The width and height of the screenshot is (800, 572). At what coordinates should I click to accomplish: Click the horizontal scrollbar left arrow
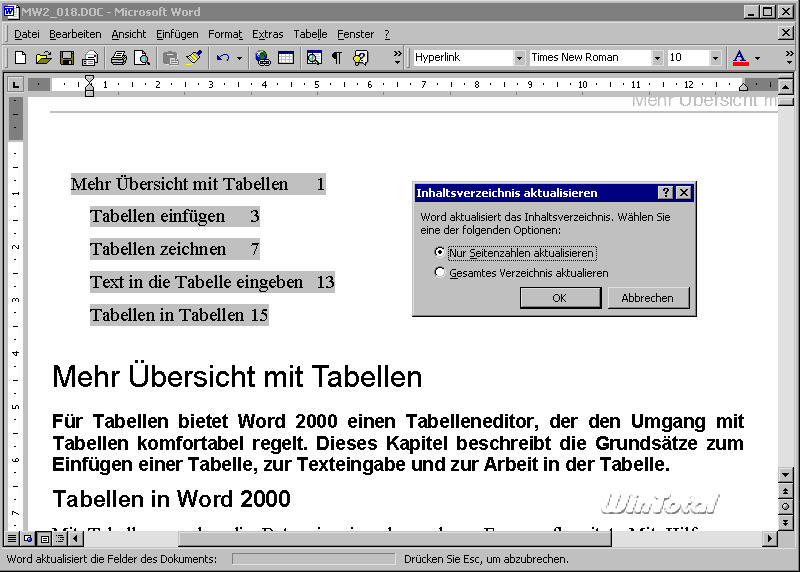(x=76, y=538)
